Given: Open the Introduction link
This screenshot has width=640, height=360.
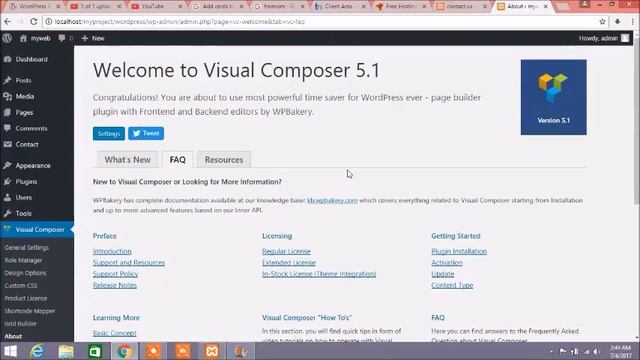Looking at the screenshot, I should click(x=112, y=251).
